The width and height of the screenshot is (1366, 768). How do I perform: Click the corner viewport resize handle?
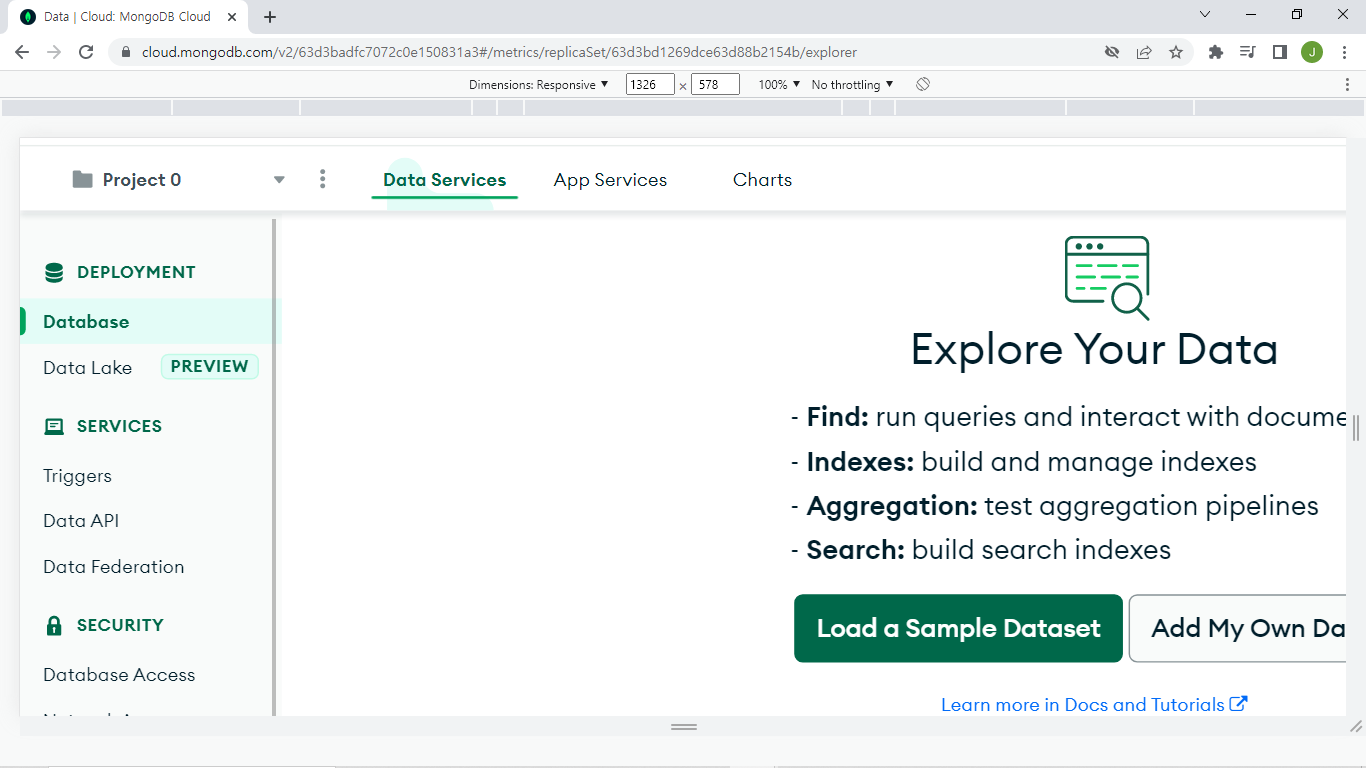1356,726
